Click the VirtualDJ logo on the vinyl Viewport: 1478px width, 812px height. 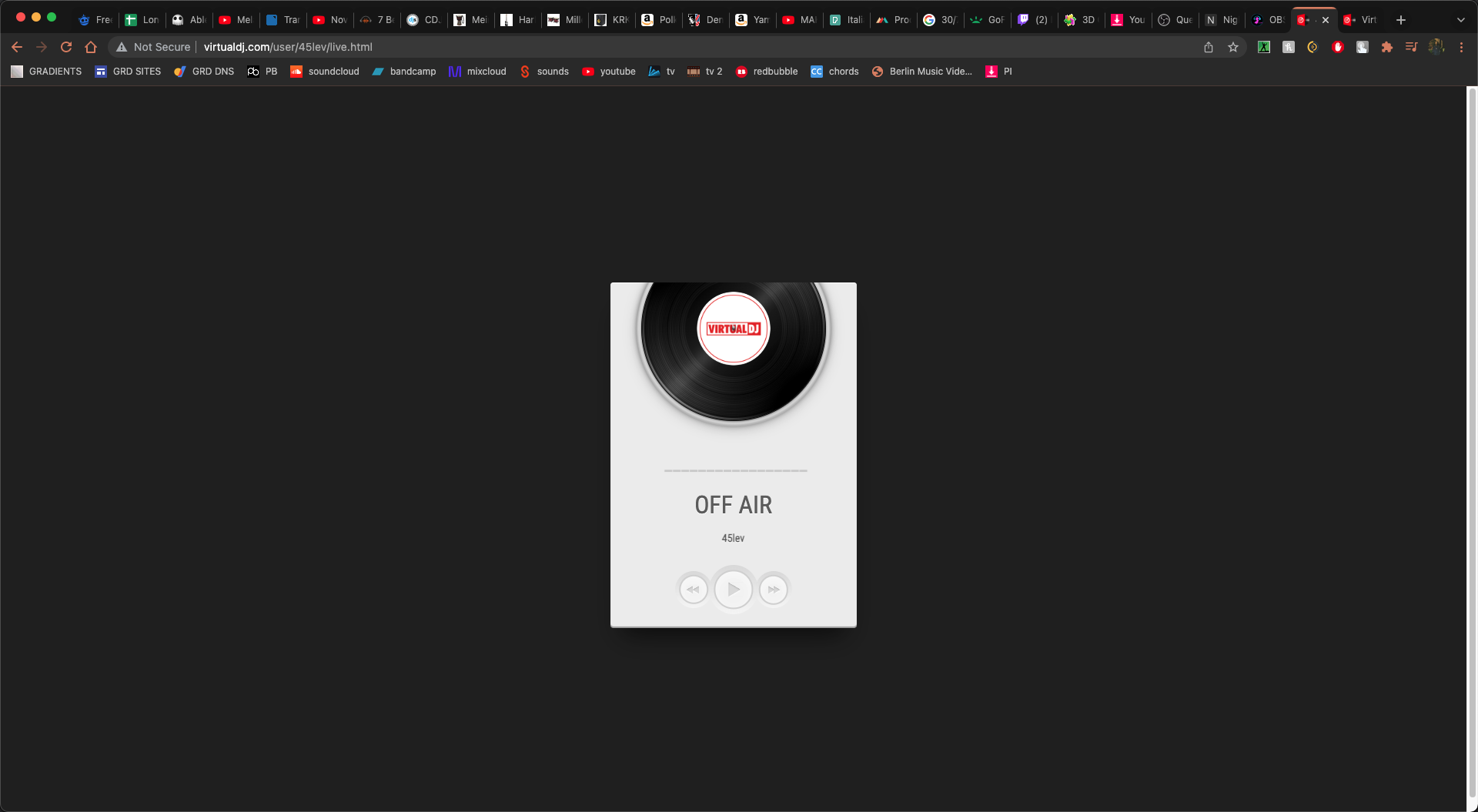pos(734,329)
